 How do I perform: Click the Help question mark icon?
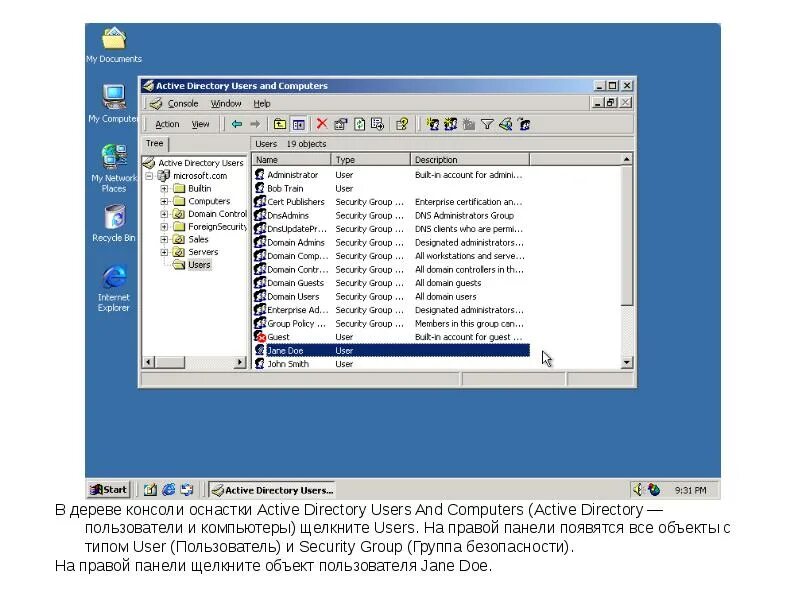pos(402,124)
